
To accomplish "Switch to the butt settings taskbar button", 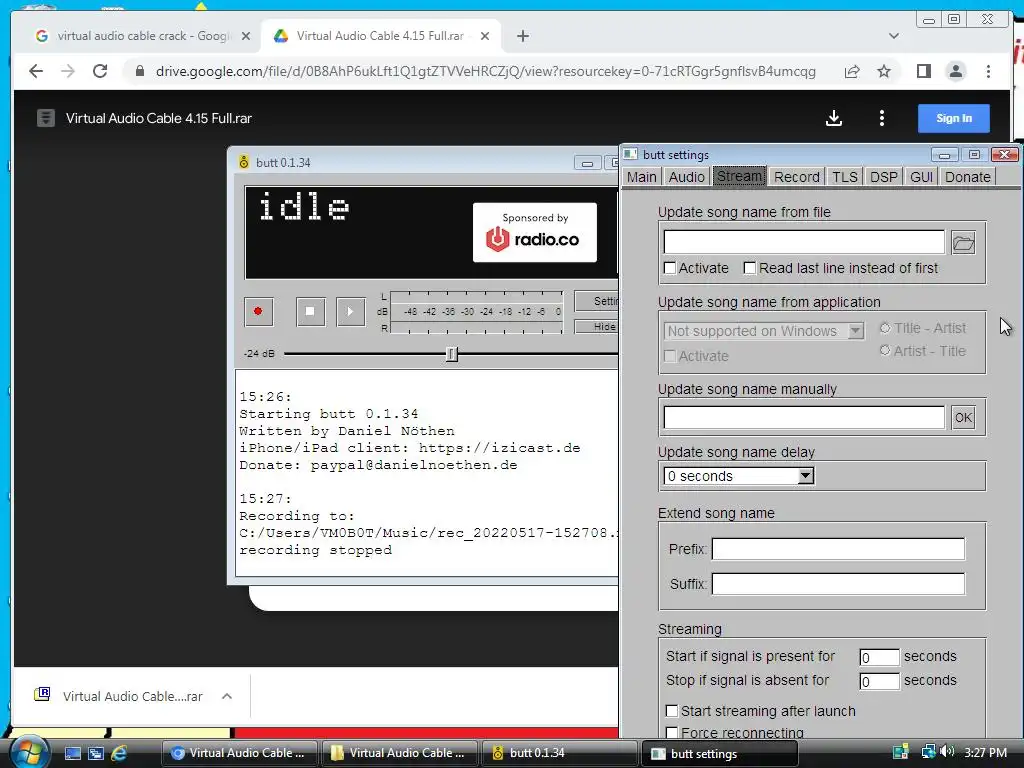I will [720, 754].
